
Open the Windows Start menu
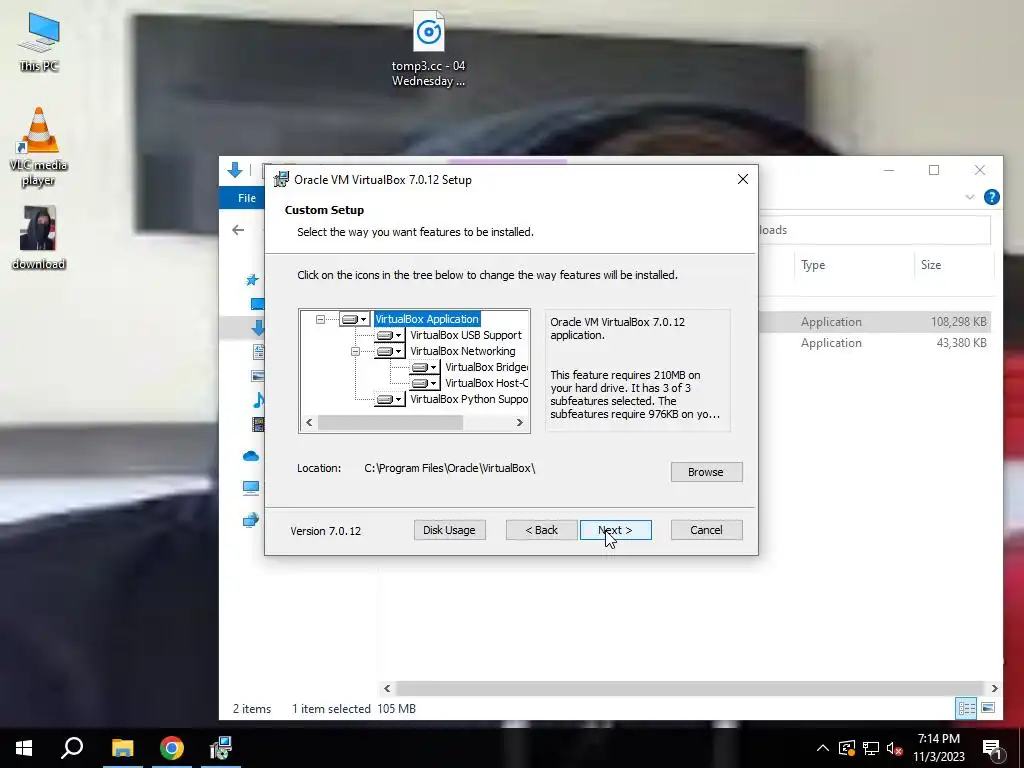pyautogui.click(x=24, y=748)
